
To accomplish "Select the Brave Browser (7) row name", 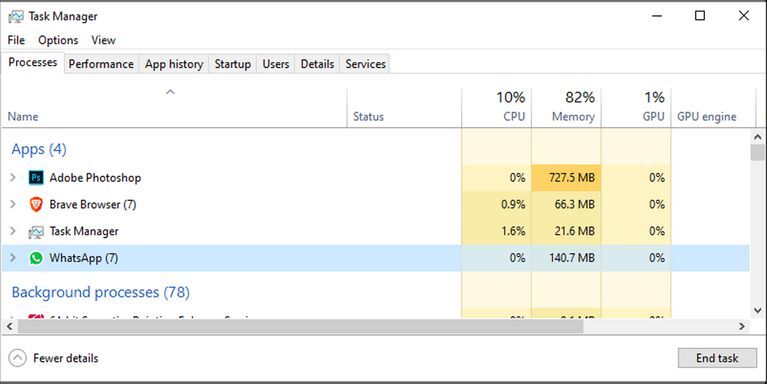I will [93, 204].
